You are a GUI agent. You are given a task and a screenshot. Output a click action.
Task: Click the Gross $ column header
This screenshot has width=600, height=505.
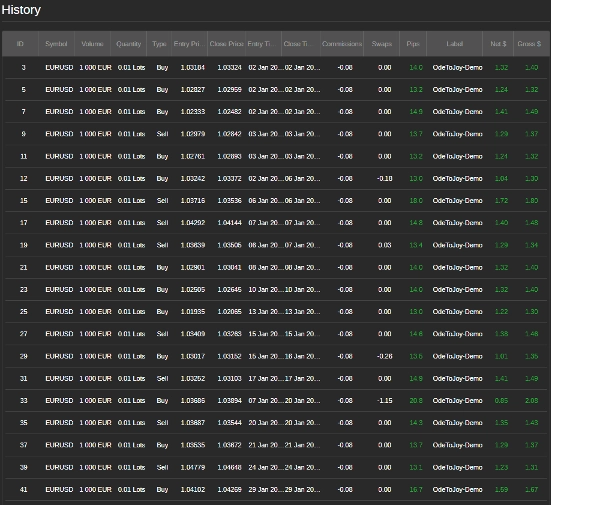click(529, 44)
